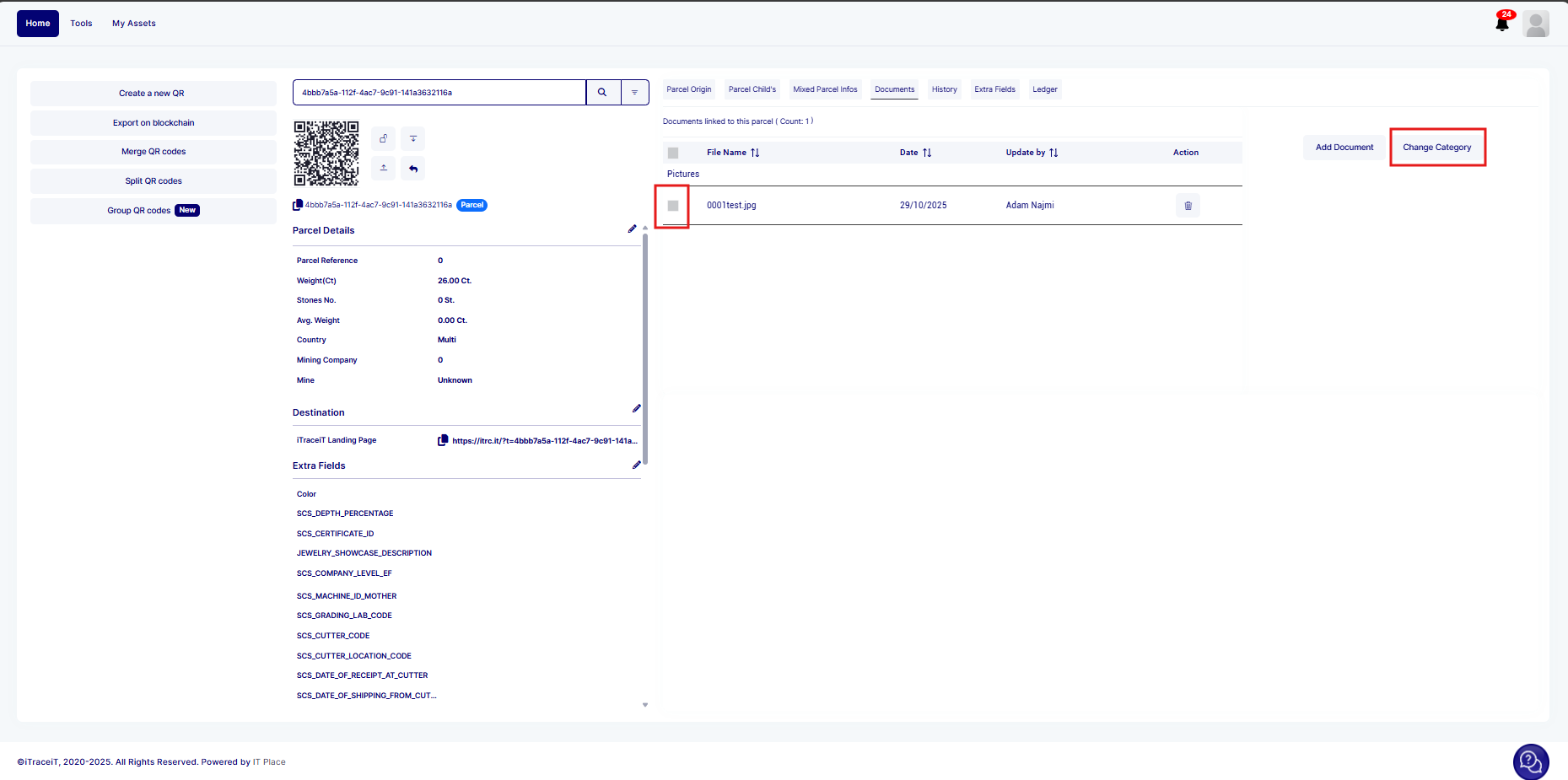Open the Tools menu

coord(81,24)
